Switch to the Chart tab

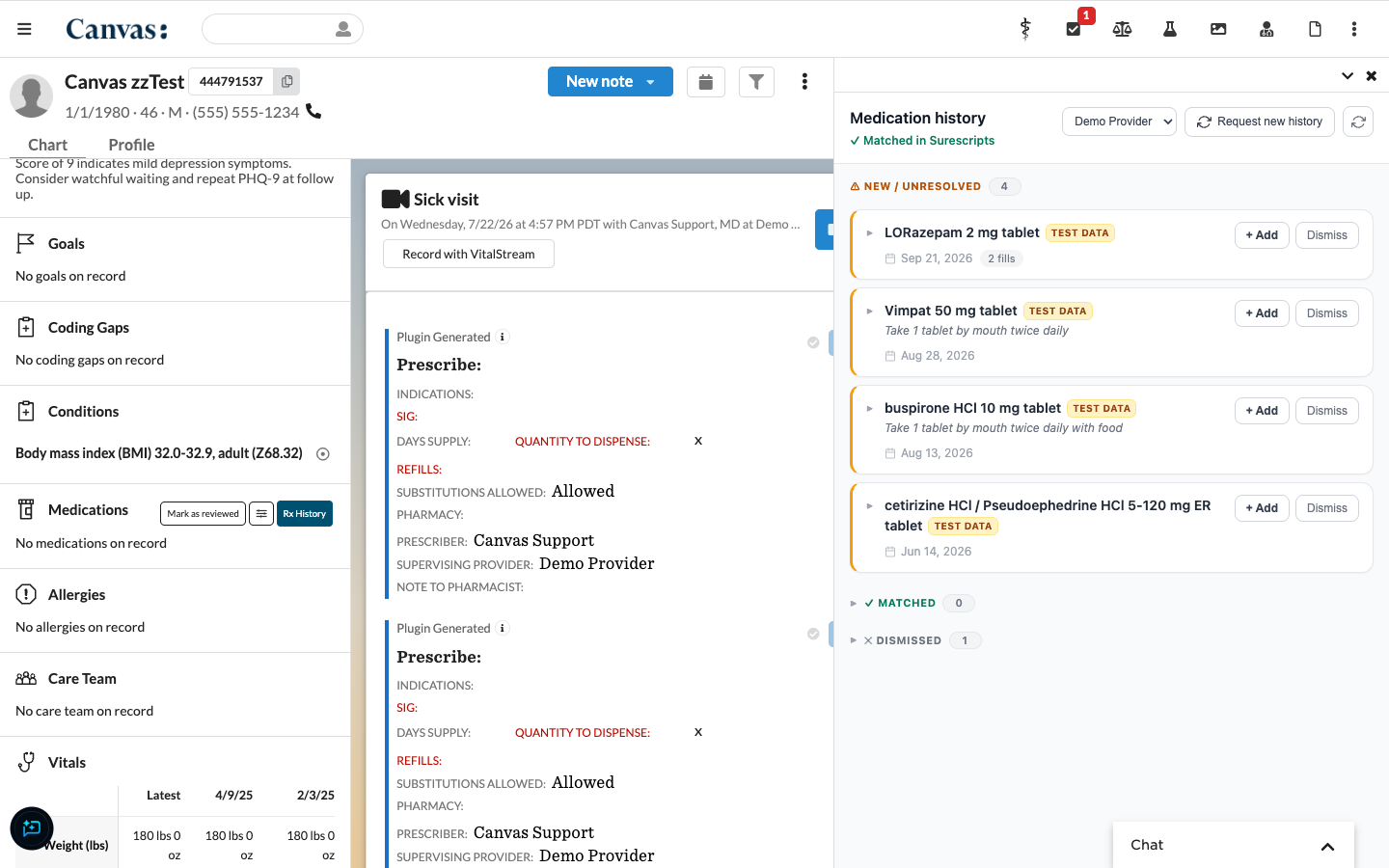(47, 145)
